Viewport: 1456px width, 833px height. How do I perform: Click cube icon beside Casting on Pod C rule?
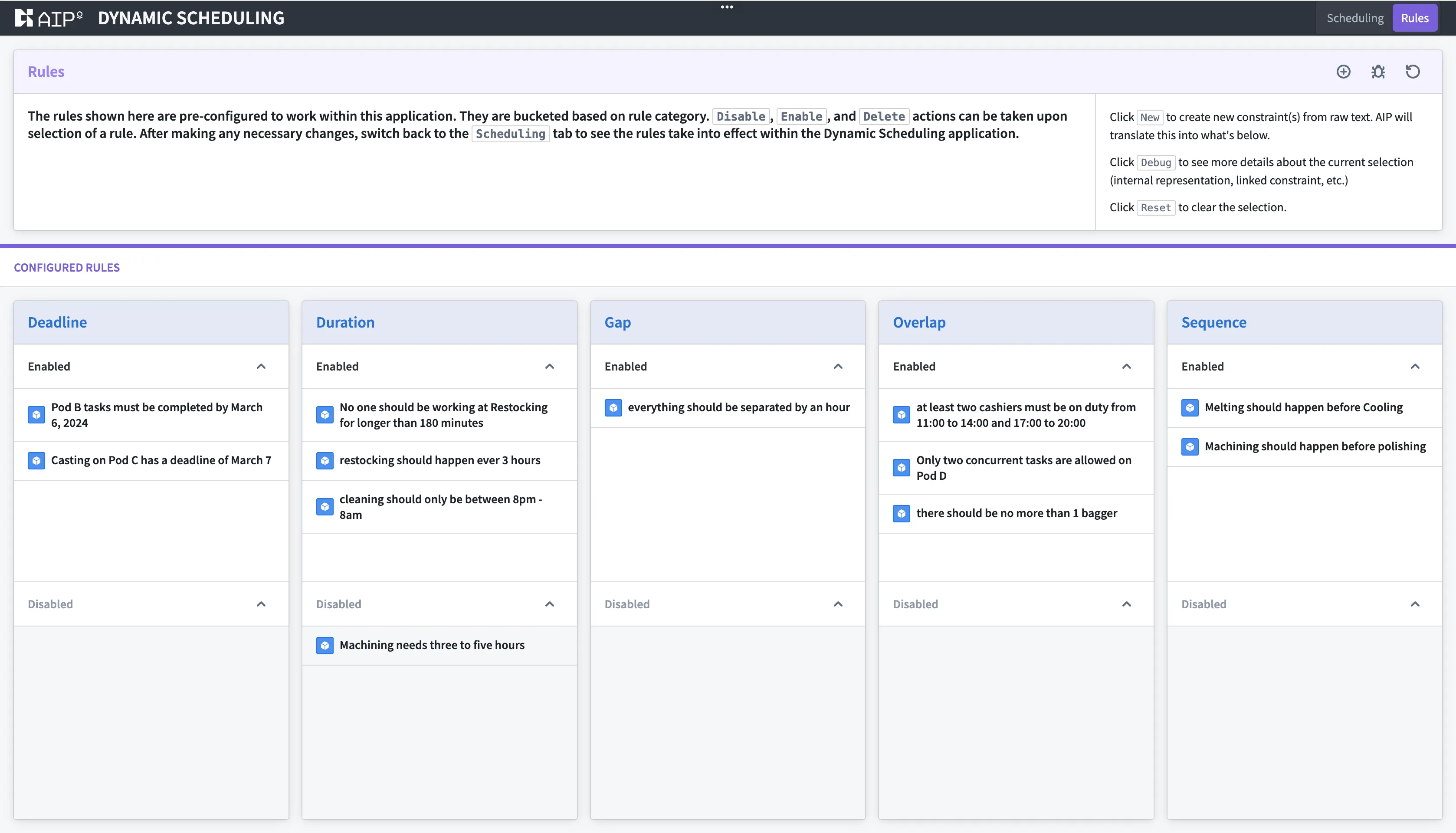click(36, 461)
